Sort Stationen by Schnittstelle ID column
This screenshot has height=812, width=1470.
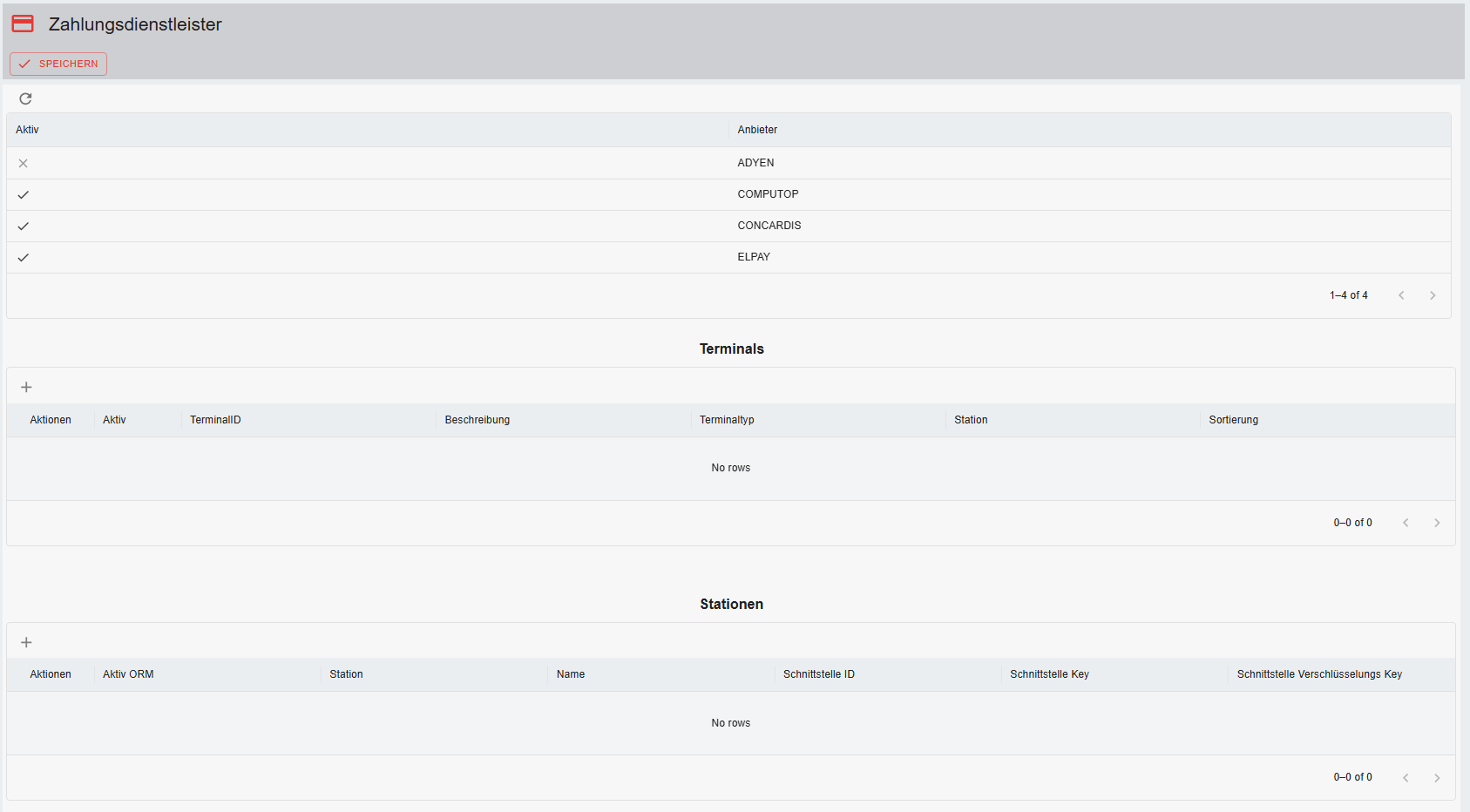point(818,674)
